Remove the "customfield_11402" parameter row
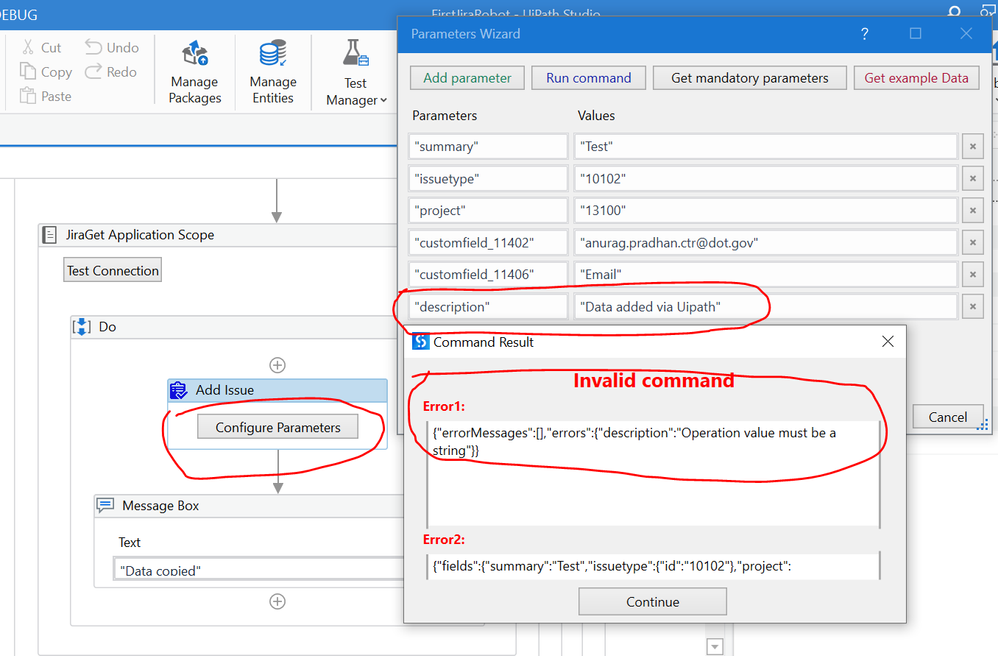The height and width of the screenshot is (656, 998). tap(973, 242)
